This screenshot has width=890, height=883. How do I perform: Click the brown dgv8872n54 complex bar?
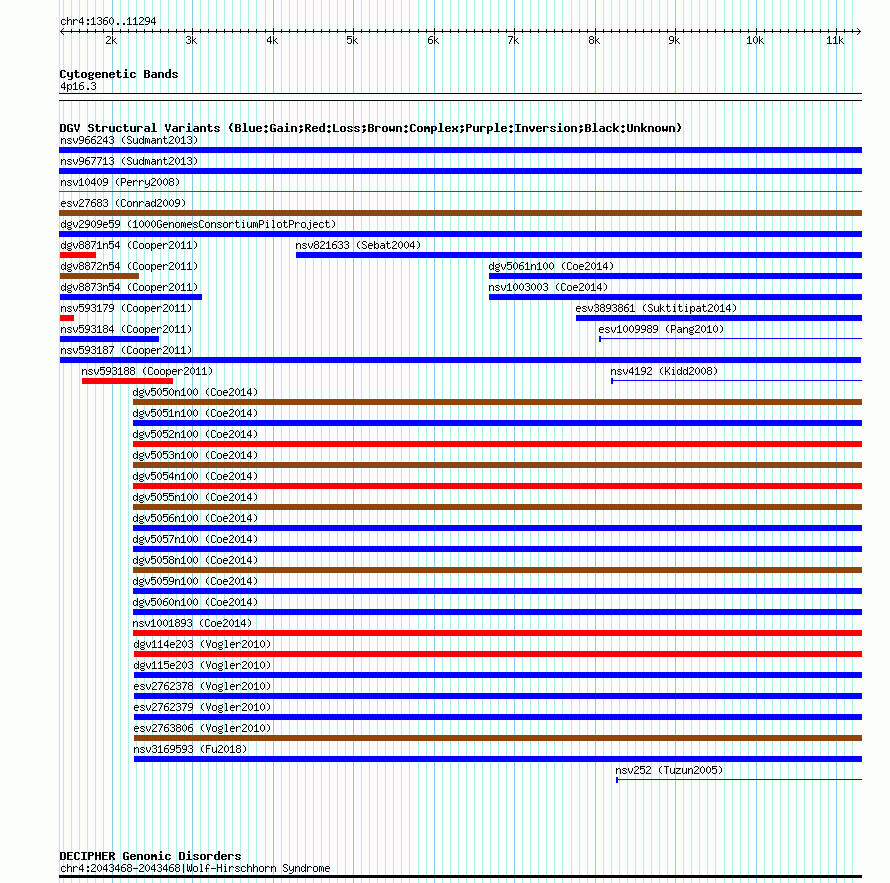pyautogui.click(x=99, y=276)
